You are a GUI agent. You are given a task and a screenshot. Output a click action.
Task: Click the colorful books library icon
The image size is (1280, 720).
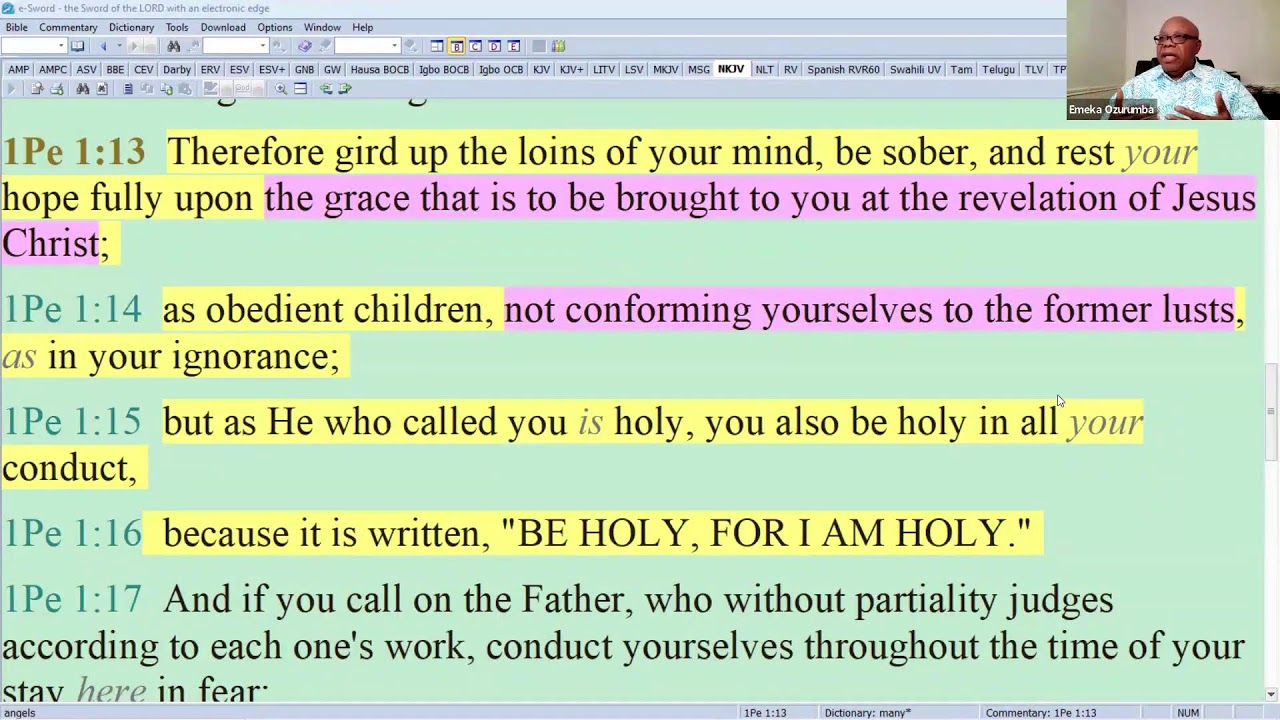[558, 46]
